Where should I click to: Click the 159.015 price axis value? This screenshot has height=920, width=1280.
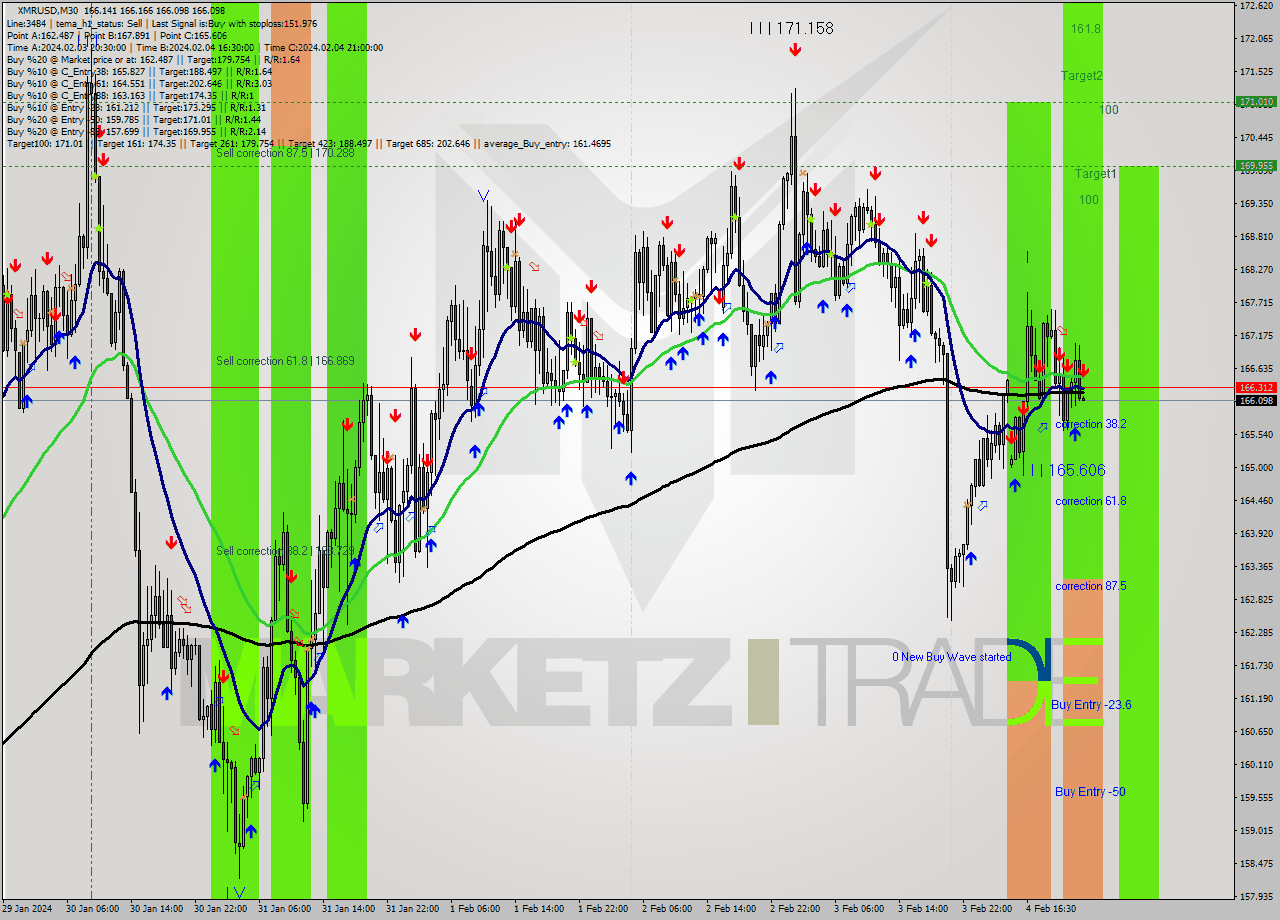1256,831
